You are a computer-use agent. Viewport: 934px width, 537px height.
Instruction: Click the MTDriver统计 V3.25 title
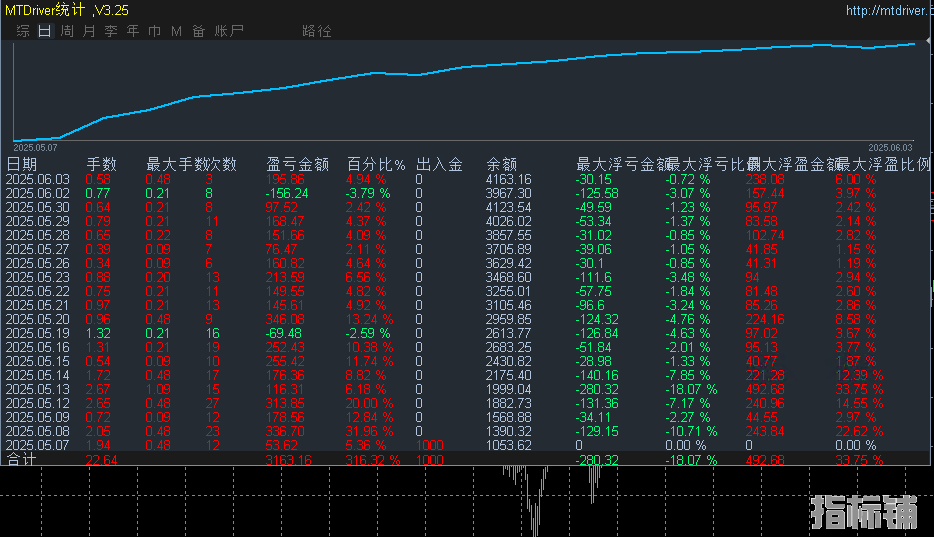click(66, 10)
